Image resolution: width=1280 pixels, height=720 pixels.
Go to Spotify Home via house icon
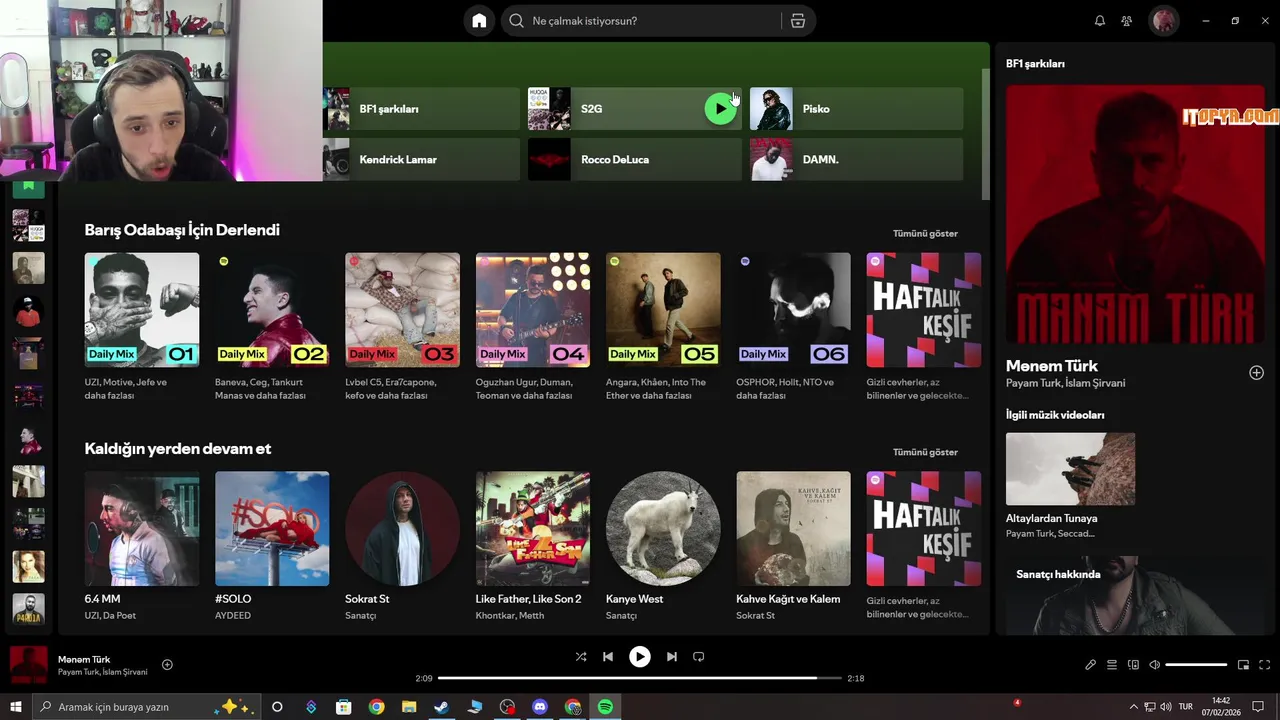pyautogui.click(x=479, y=21)
